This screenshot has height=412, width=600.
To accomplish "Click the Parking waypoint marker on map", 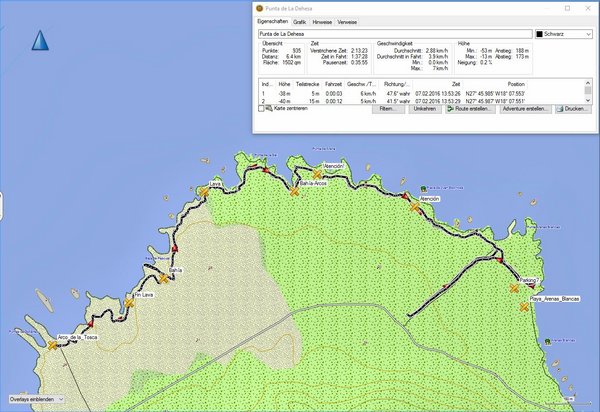I will [515, 288].
